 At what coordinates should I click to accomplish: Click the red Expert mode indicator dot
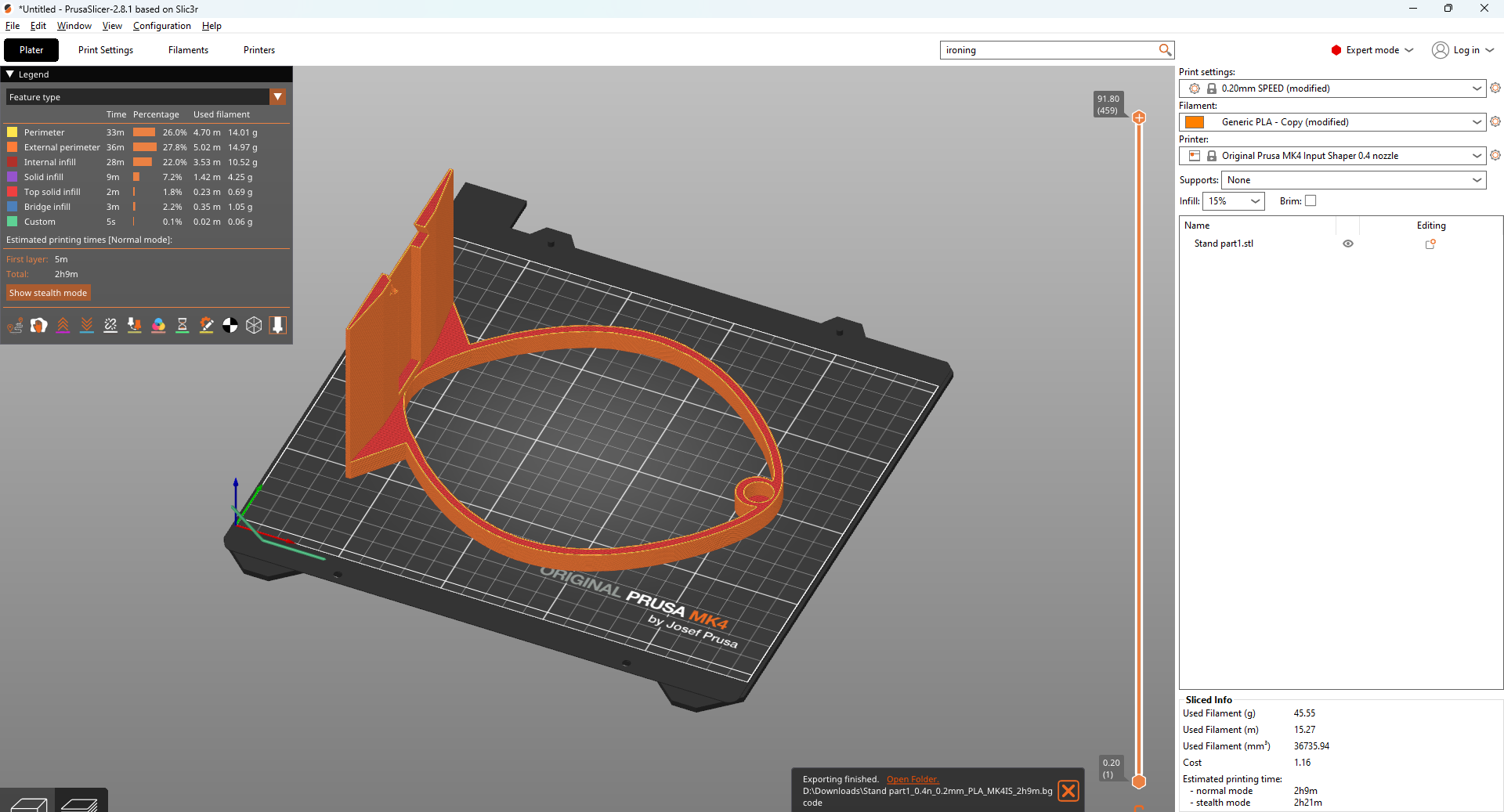1336,50
